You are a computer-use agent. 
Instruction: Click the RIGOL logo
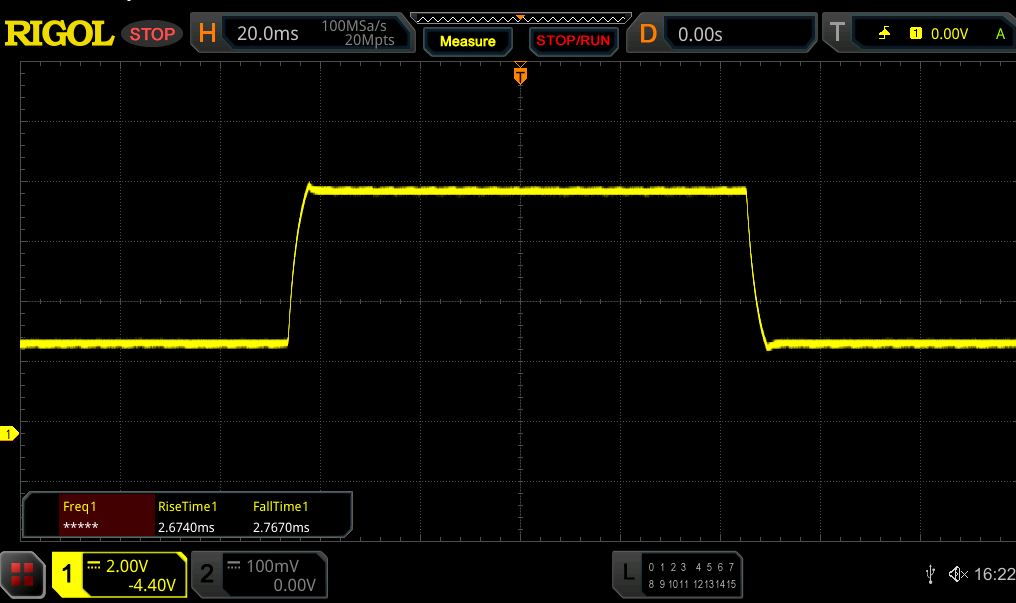pos(59,34)
